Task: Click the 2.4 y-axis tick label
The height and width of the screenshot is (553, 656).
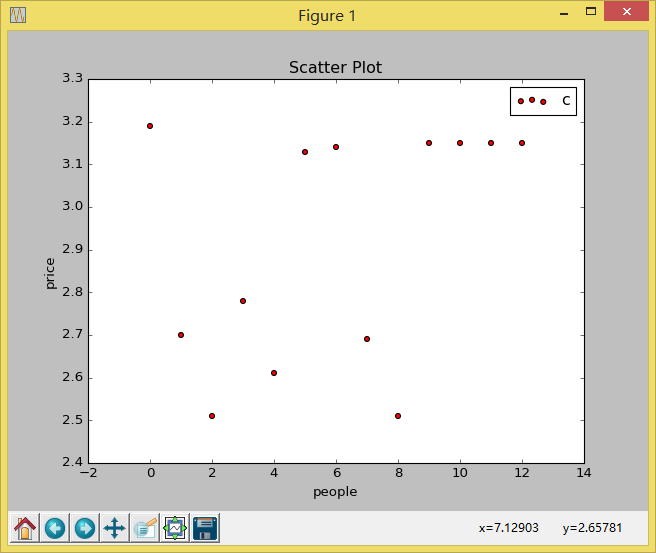Action: [x=73, y=462]
